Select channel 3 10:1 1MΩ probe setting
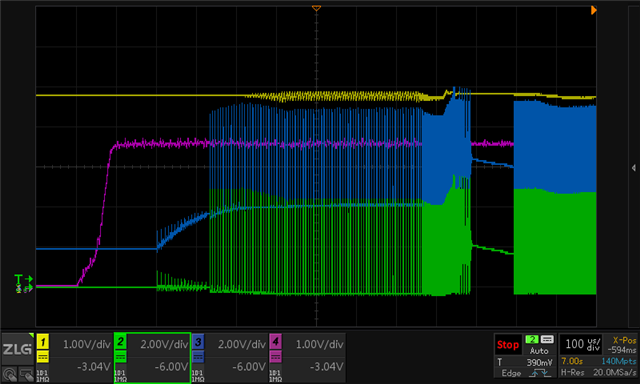This screenshot has width=640, height=384. (198, 376)
